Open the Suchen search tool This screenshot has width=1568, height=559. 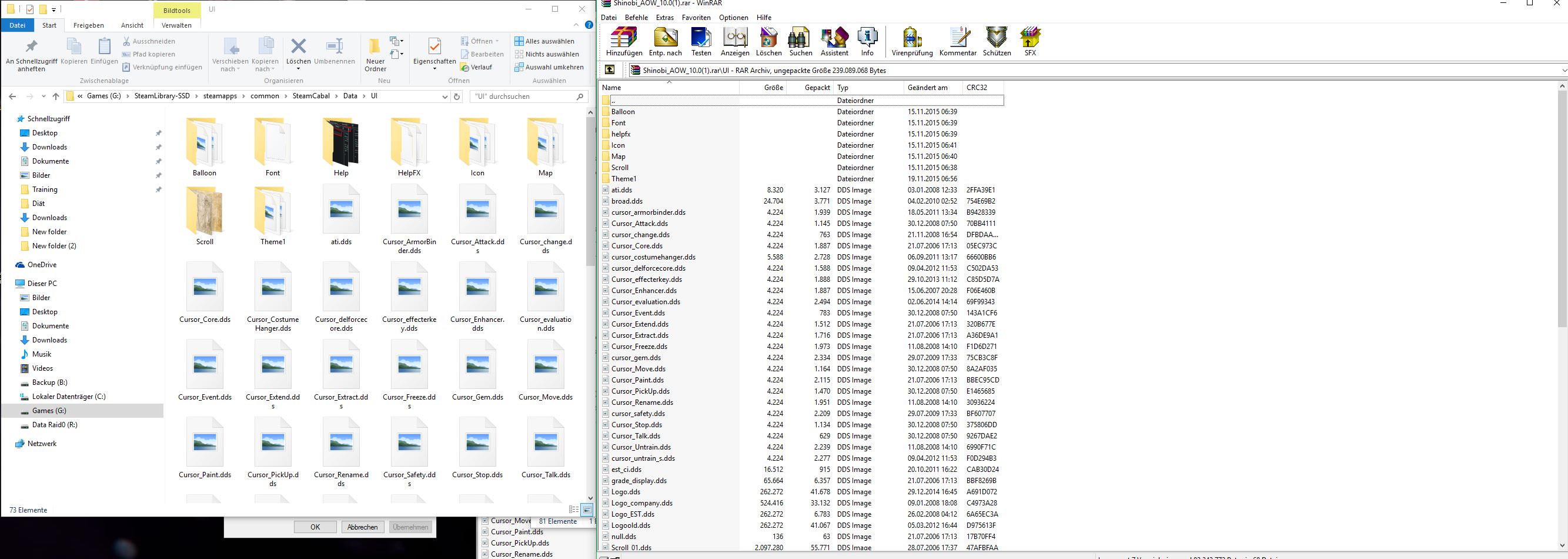[x=800, y=41]
